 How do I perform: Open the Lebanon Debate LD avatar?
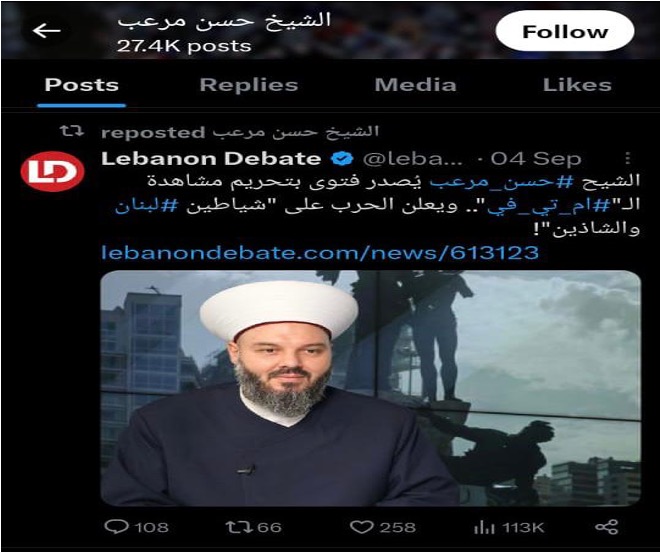(52, 171)
